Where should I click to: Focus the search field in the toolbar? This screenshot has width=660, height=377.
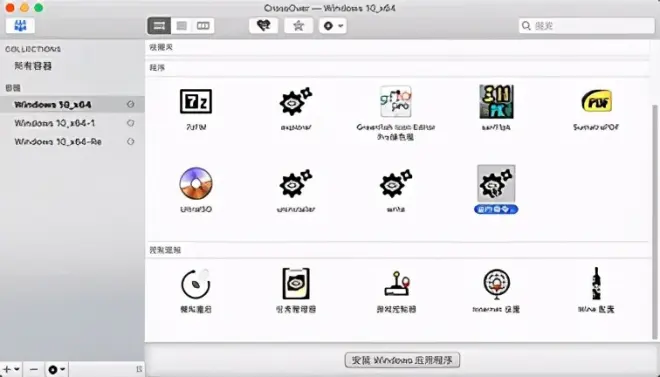click(586, 26)
